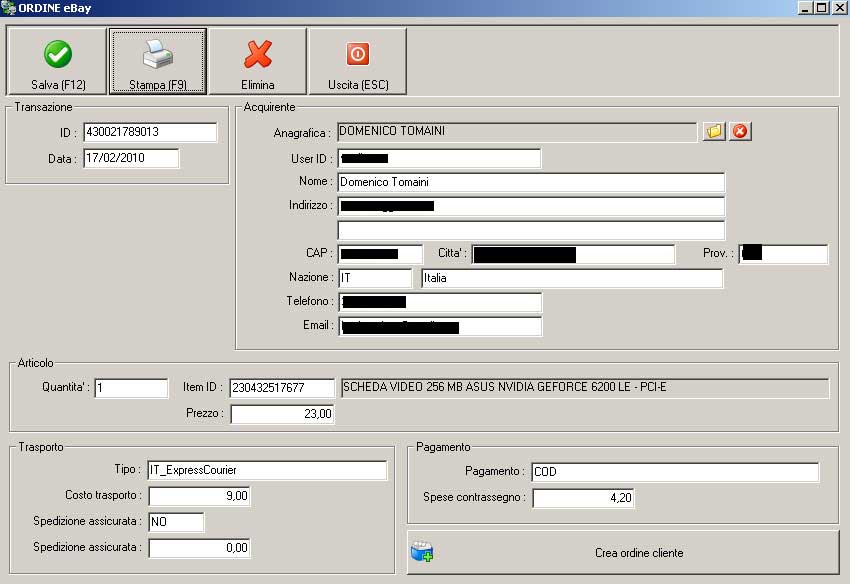
Task: Close the ORDINE eBay window
Action: click(x=840, y=8)
